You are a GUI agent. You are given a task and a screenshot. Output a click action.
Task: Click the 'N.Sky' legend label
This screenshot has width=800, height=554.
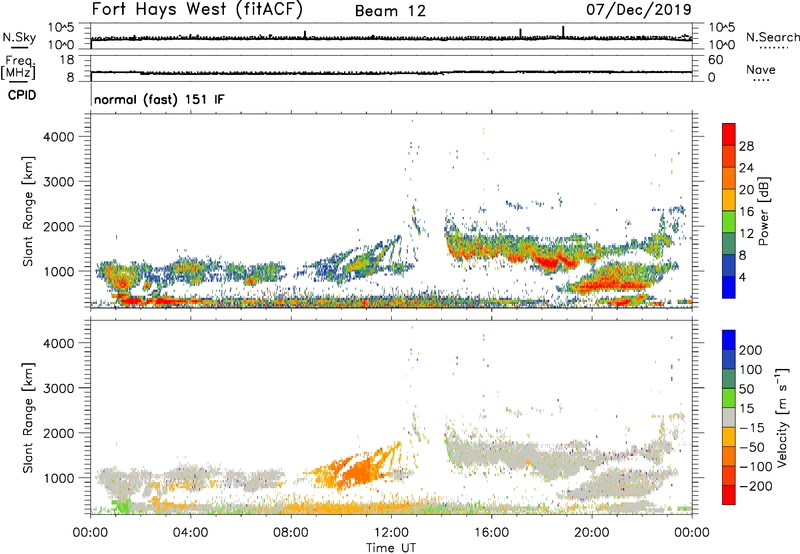19,37
